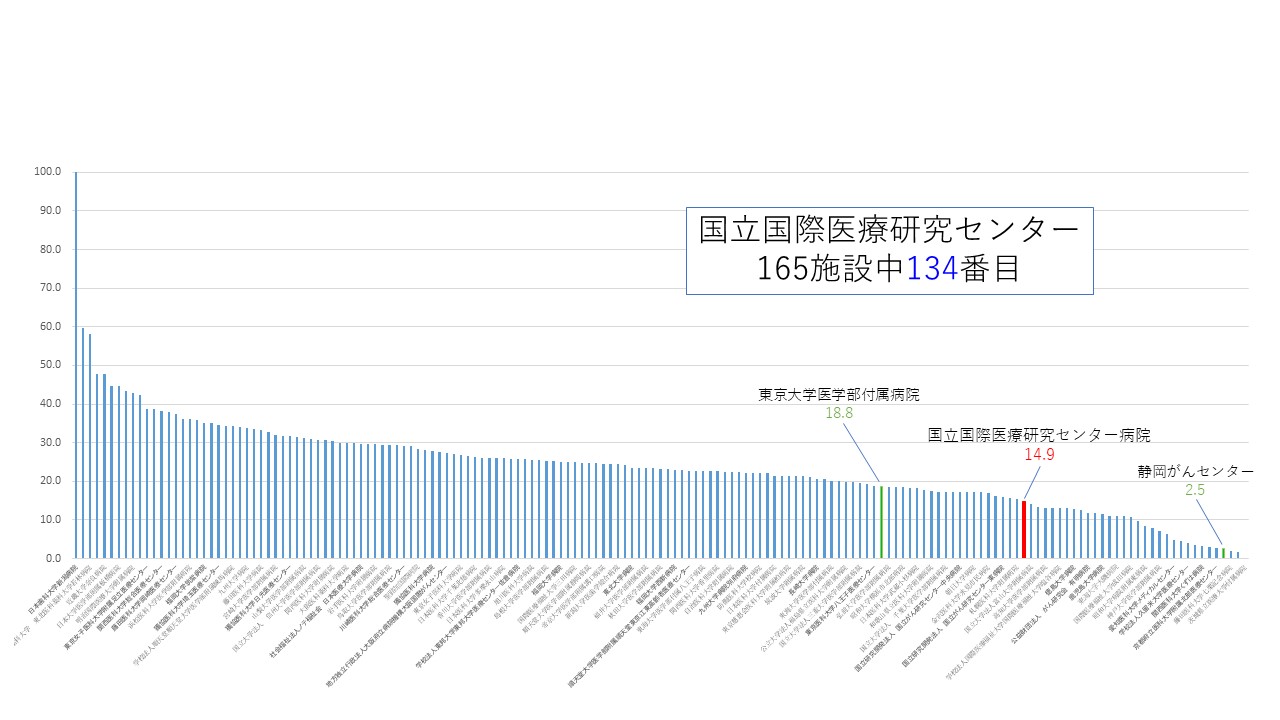Select the callout label 静岡がんセンター
This screenshot has width=1280, height=720.
pos(1195,472)
